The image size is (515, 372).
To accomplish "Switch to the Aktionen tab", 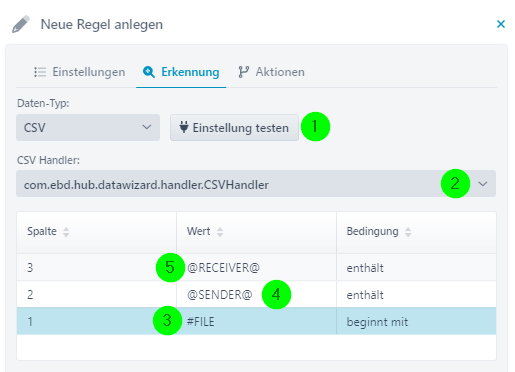I will click(271, 72).
